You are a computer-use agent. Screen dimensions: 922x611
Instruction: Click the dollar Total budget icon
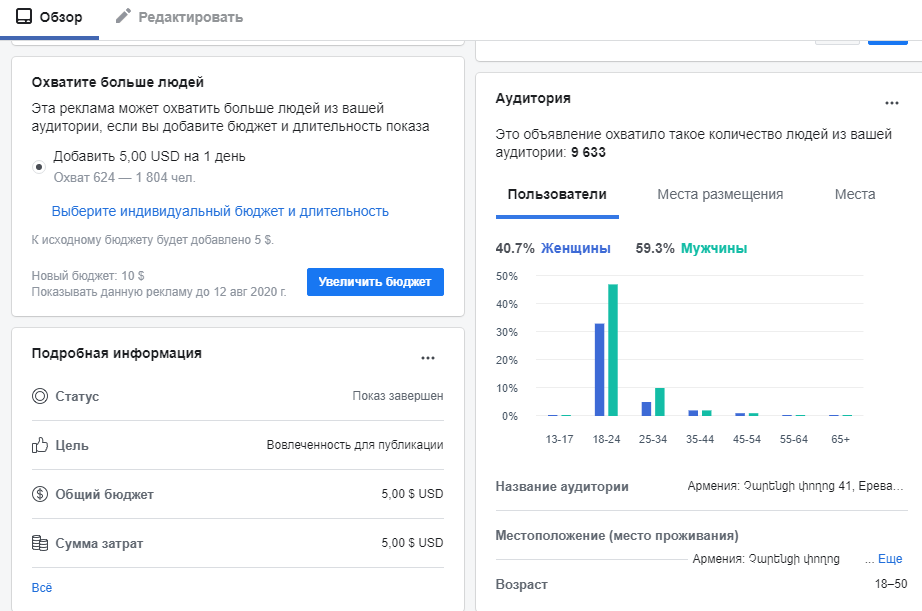point(40,494)
